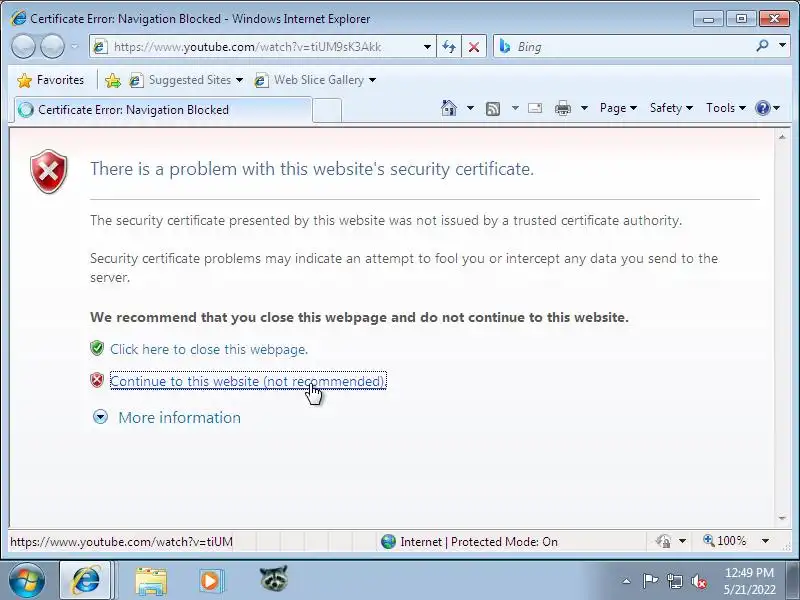
Task: Click the search magnifier icon
Action: click(762, 46)
